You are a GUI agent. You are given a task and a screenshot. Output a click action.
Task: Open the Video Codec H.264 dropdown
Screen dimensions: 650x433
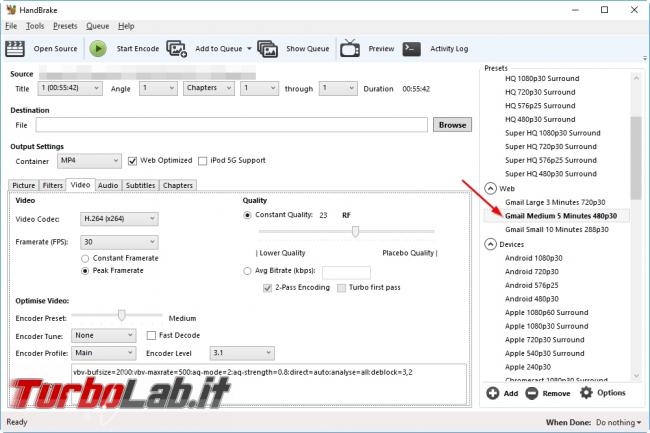coord(119,219)
